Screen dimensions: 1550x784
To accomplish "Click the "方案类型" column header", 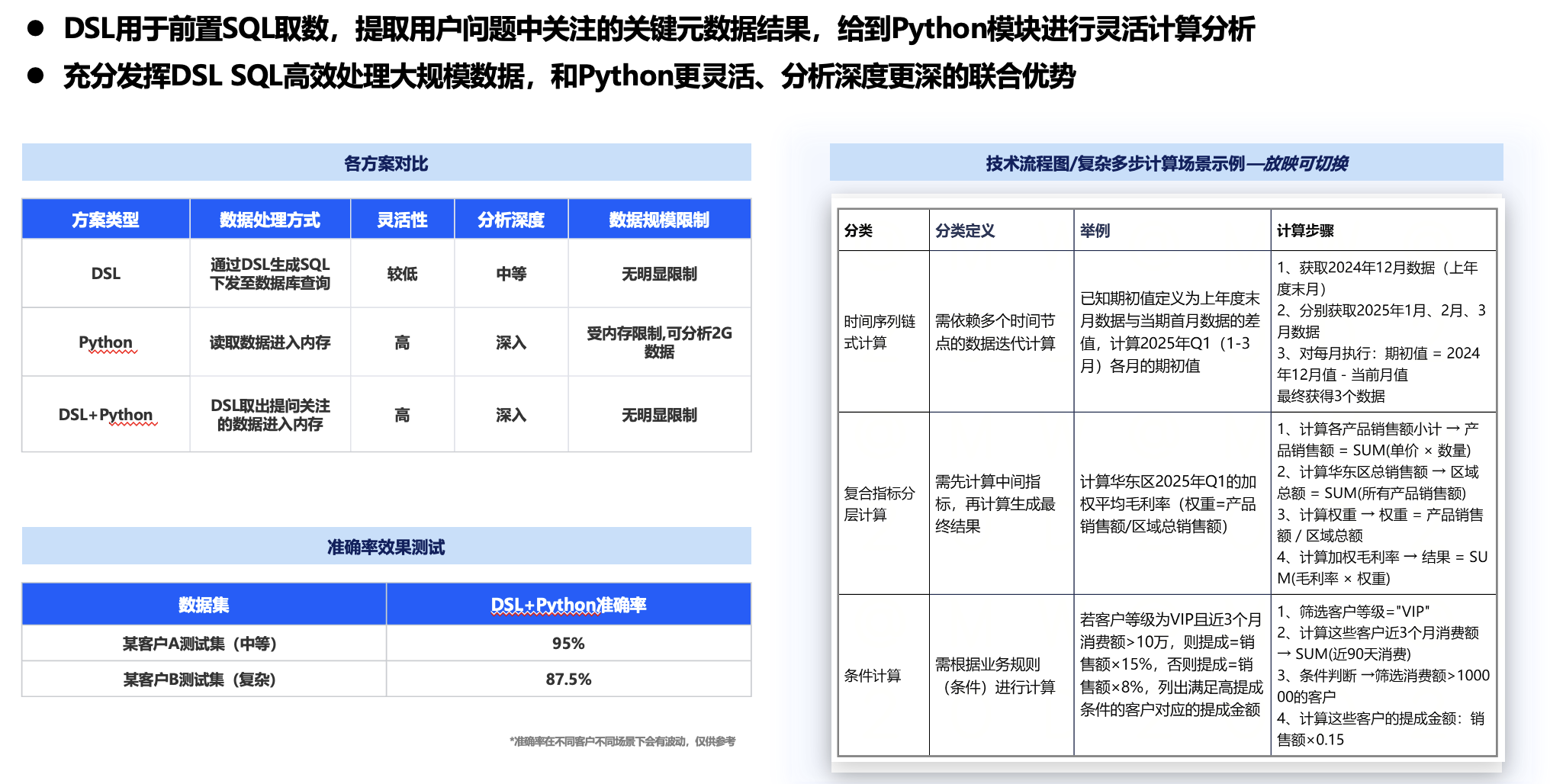I will 106,220.
